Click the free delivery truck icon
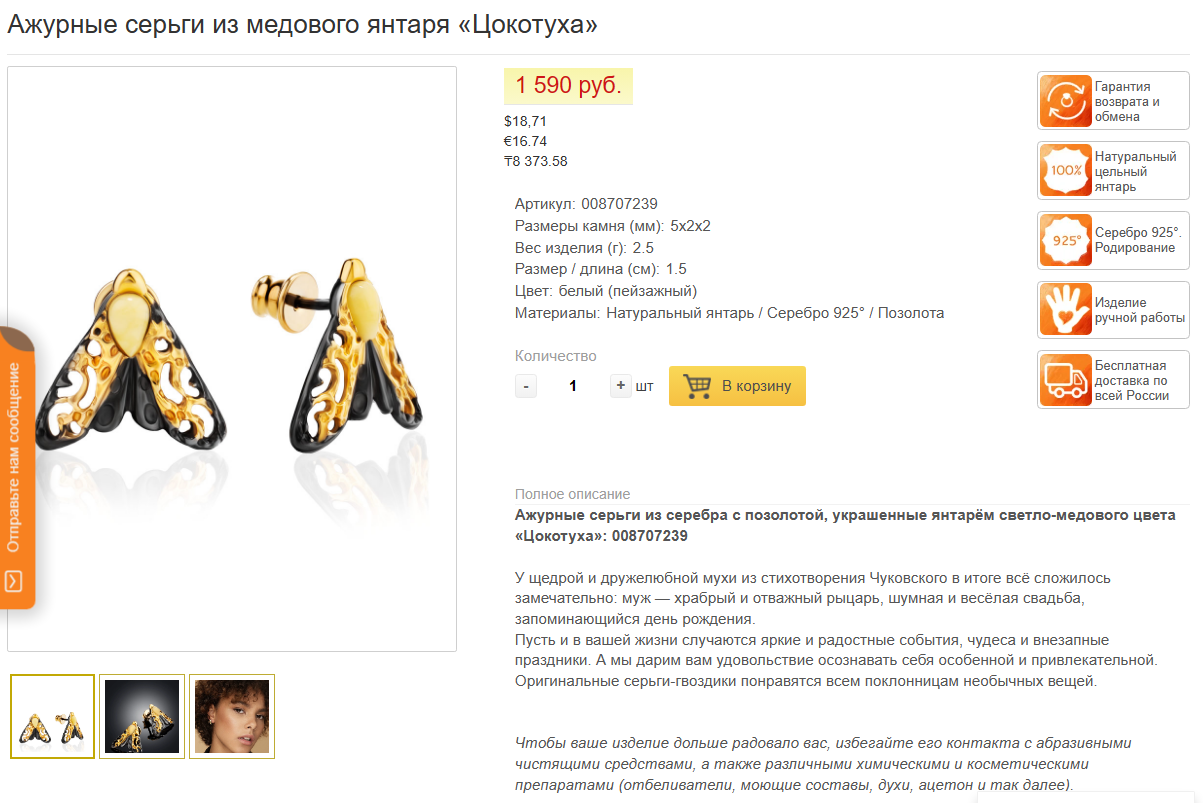Viewport: 1203px width, 803px height. (1066, 380)
